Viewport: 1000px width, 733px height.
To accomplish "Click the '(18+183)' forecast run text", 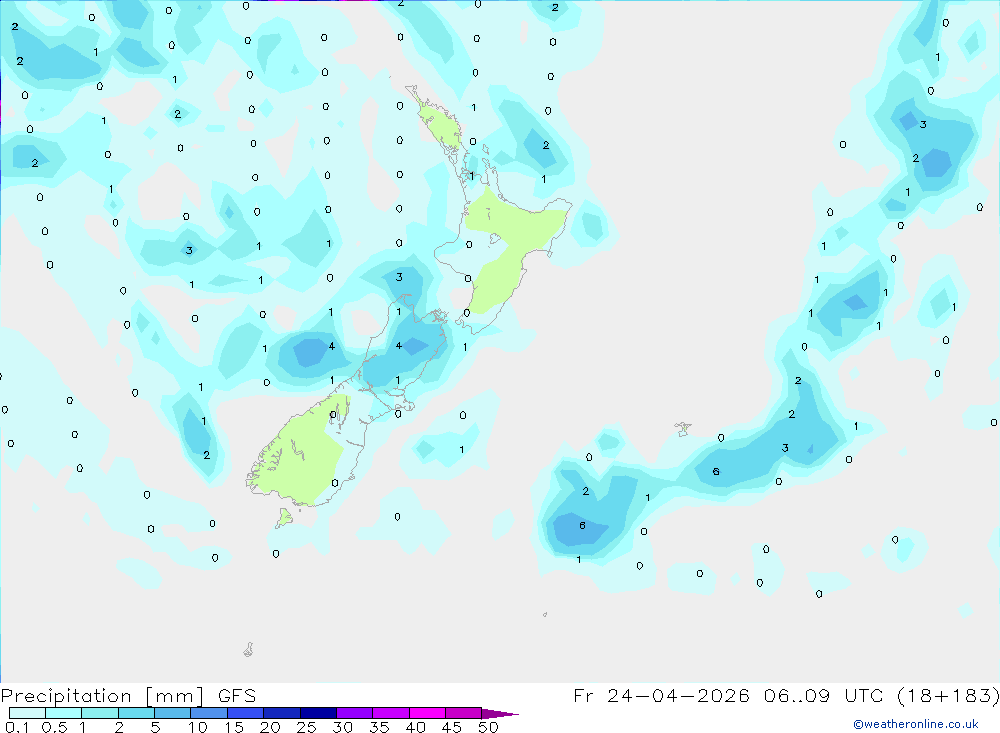I will pyautogui.click(x=948, y=695).
